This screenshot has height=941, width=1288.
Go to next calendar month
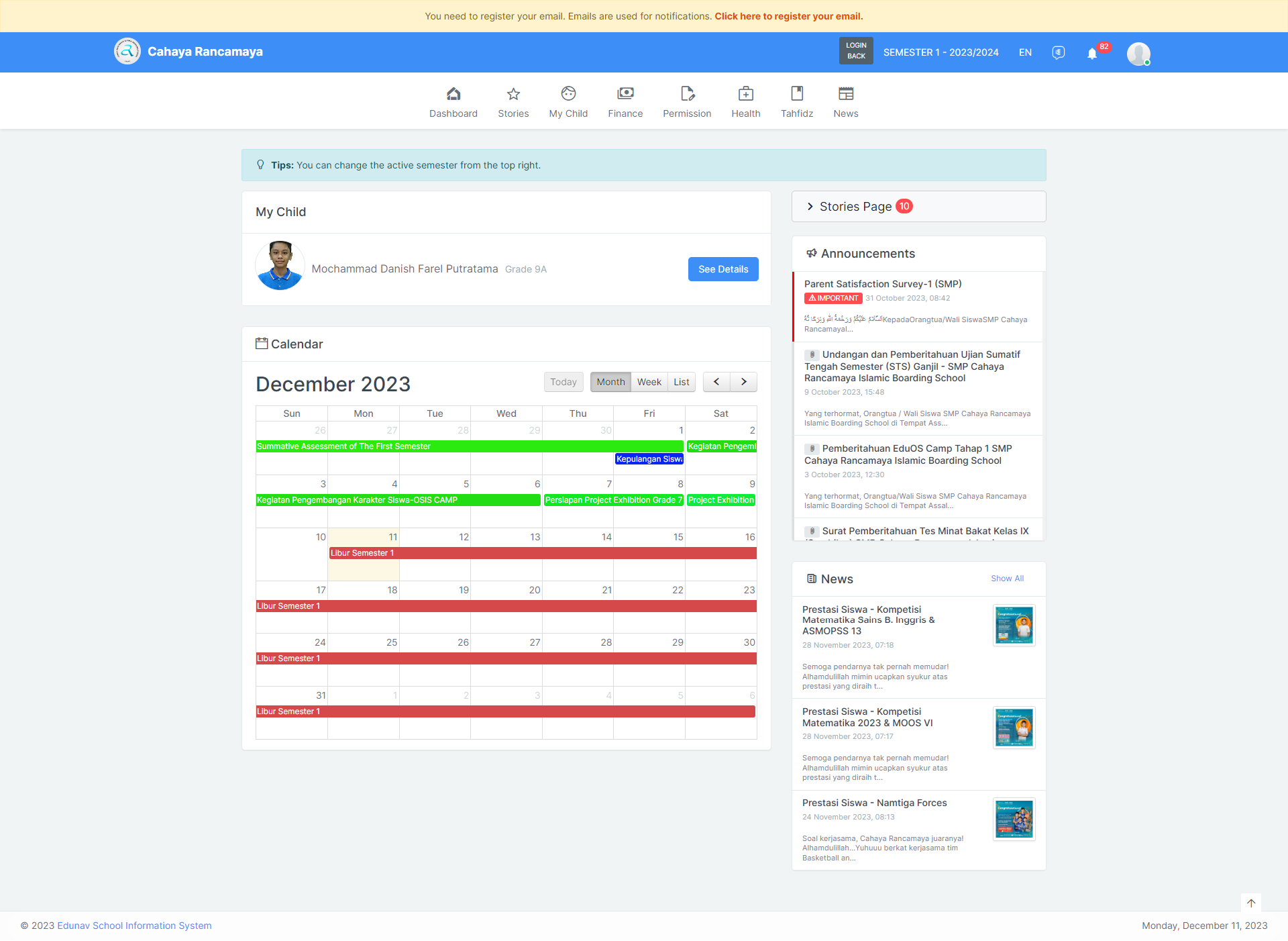(x=743, y=382)
